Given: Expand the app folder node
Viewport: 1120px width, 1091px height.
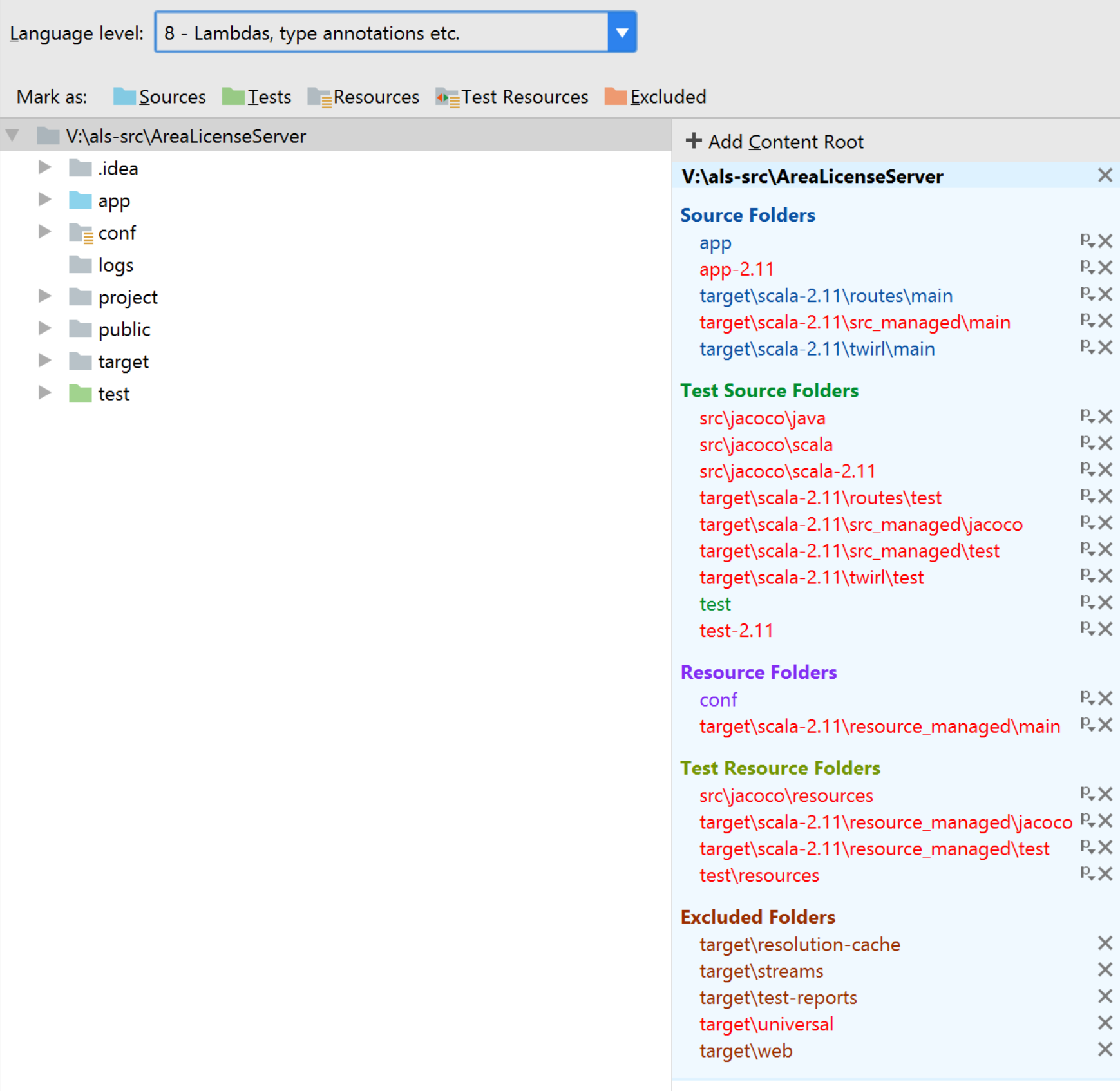Looking at the screenshot, I should point(44,200).
